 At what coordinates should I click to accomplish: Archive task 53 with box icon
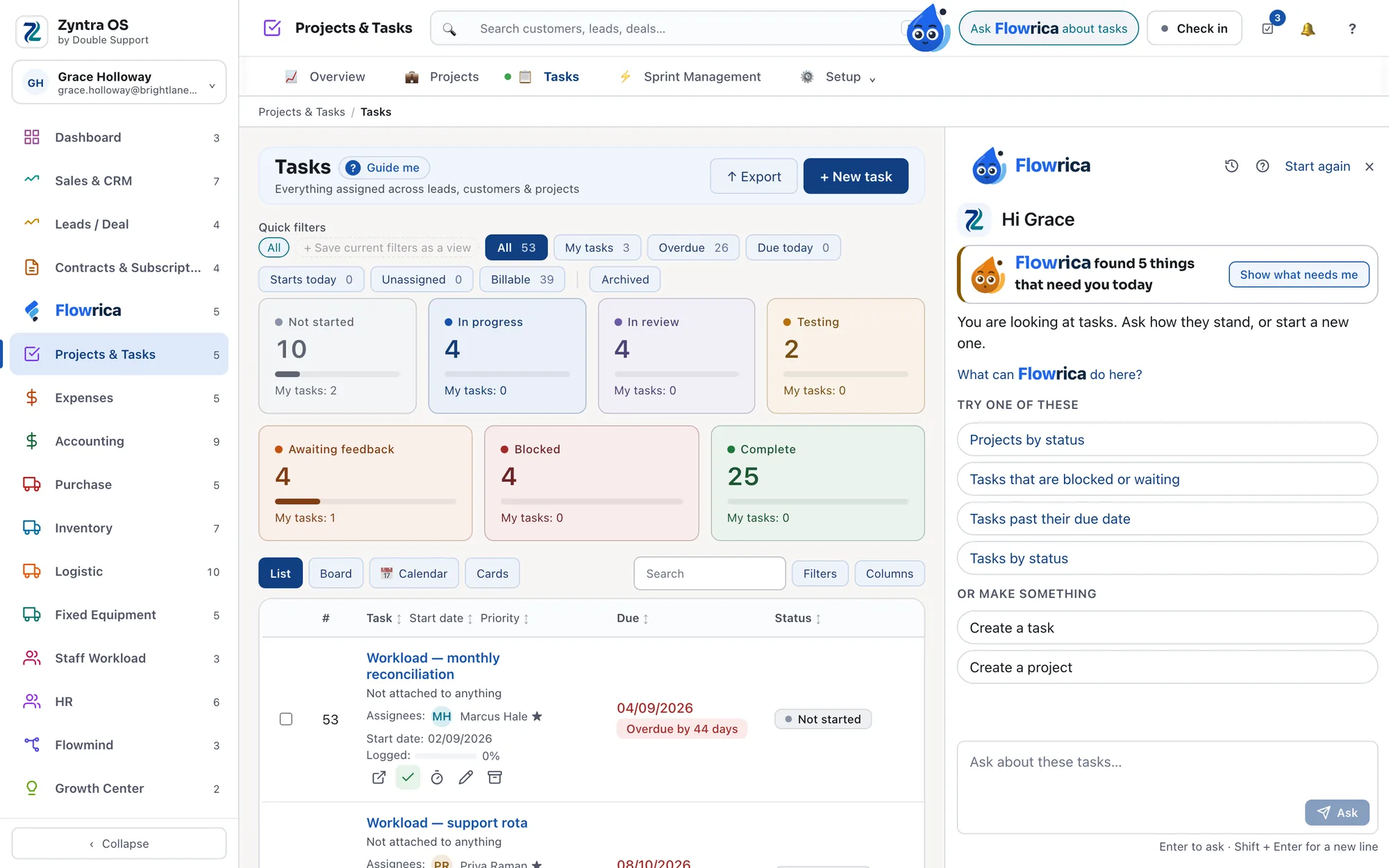click(494, 778)
